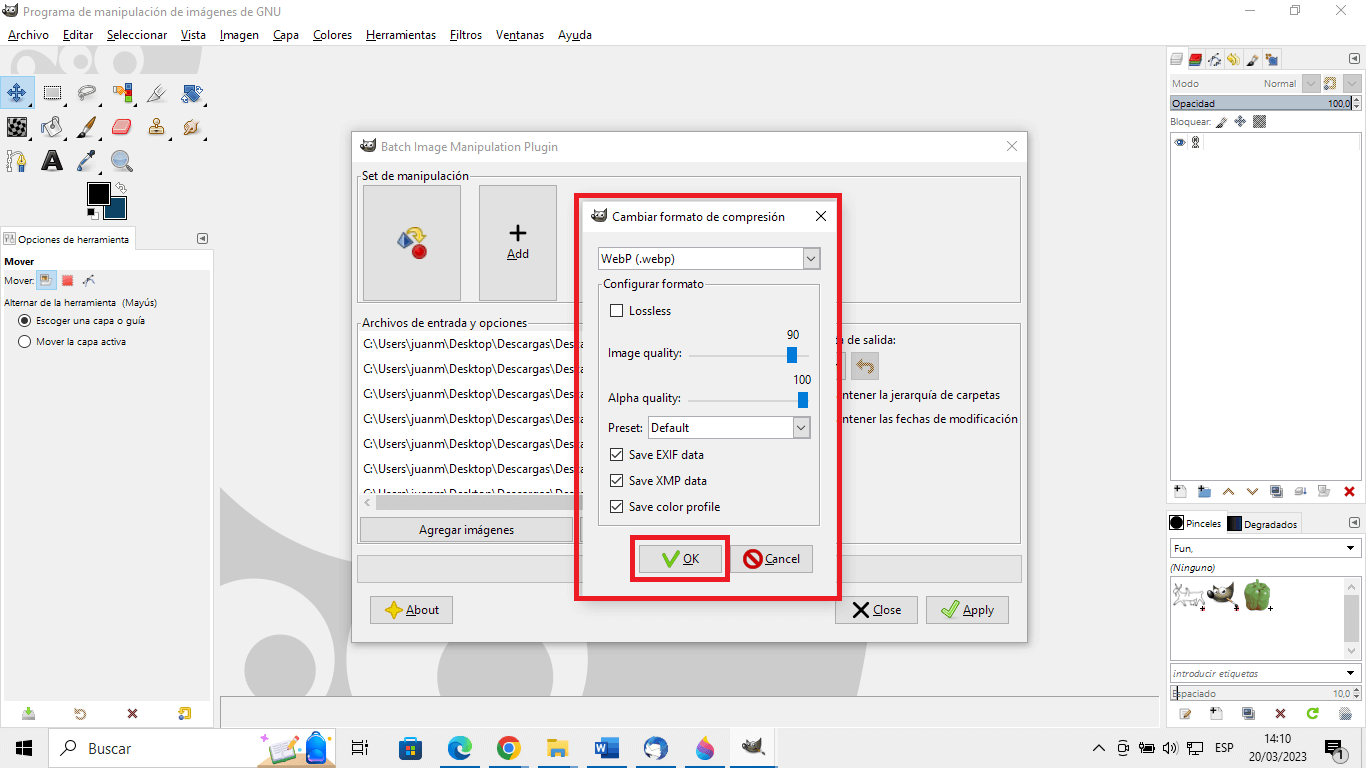
Task: Open File Explorer from the taskbar
Action: coord(557,748)
